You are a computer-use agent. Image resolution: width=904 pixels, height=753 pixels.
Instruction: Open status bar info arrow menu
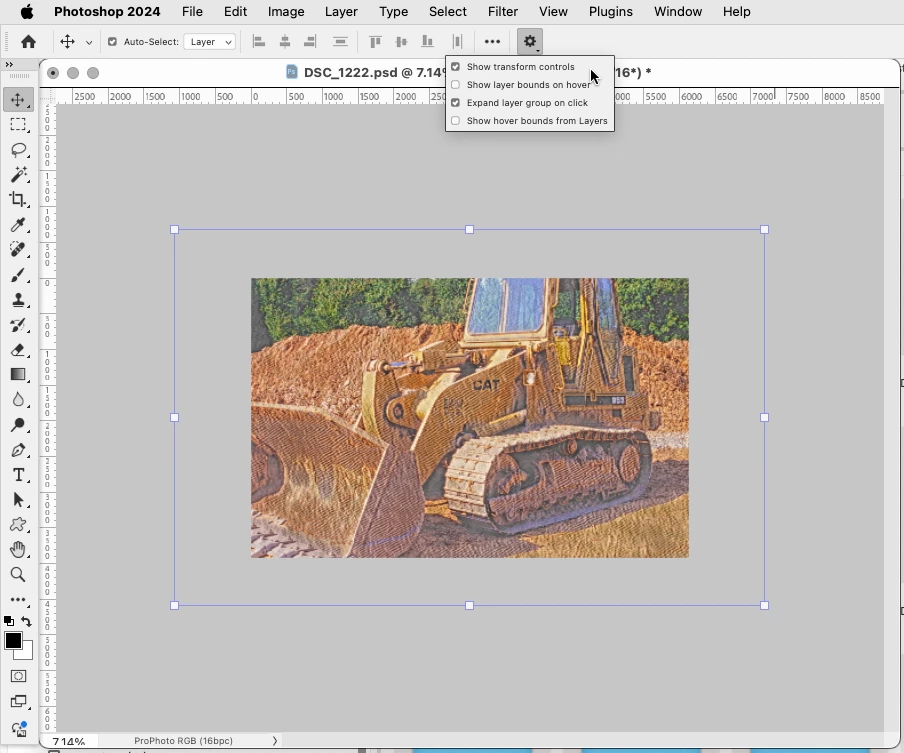pos(274,741)
